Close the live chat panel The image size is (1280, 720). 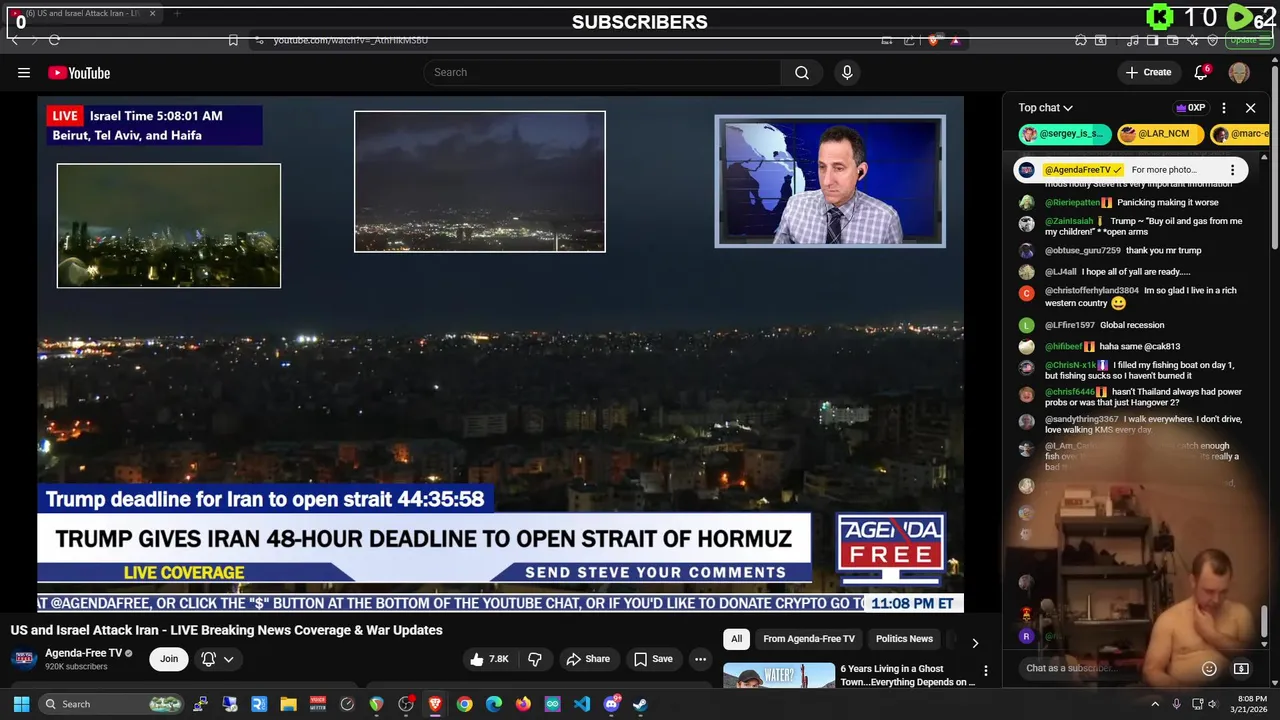[1250, 108]
